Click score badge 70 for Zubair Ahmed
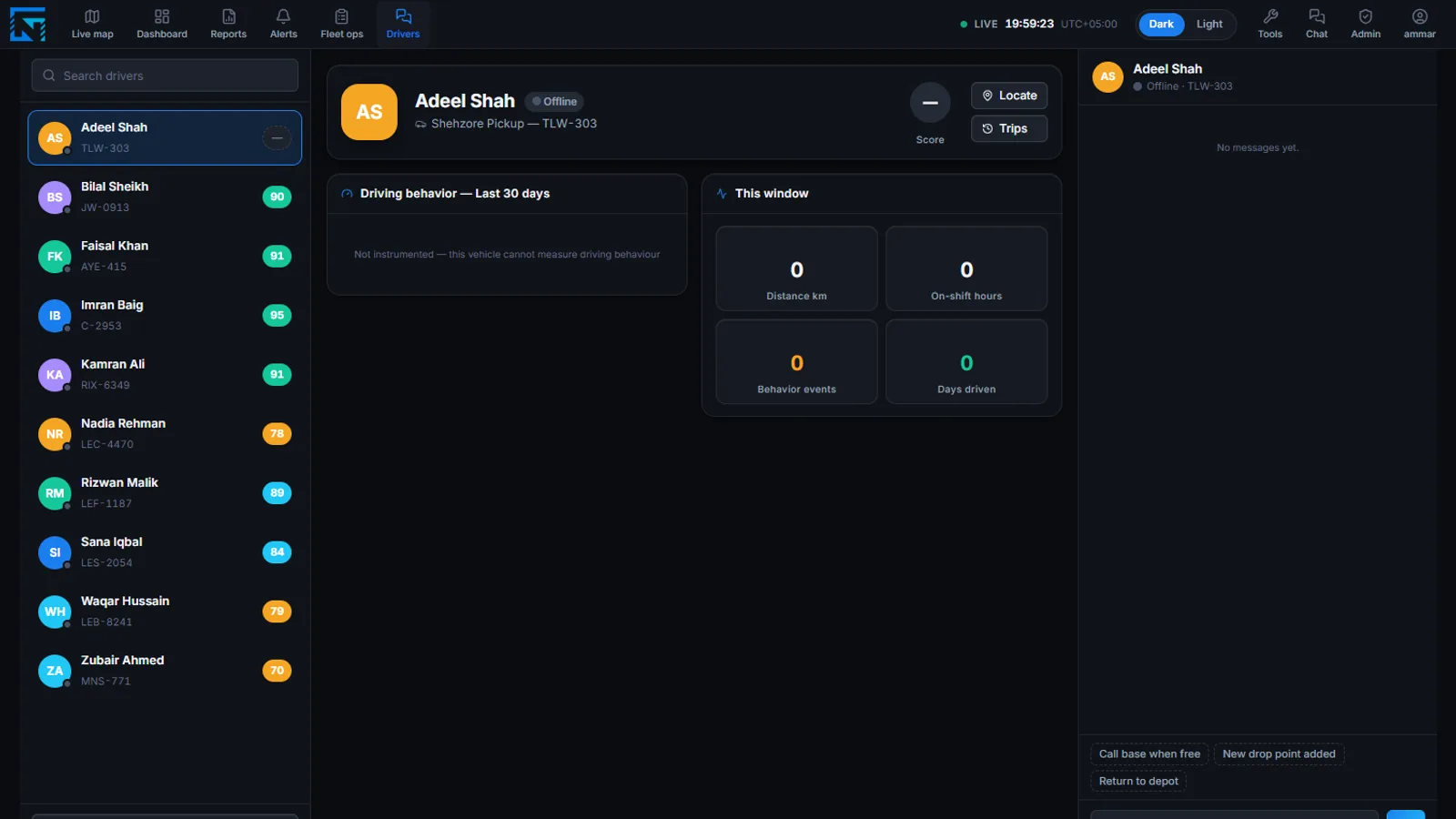Screen dimensions: 1456x819 click(x=277, y=670)
